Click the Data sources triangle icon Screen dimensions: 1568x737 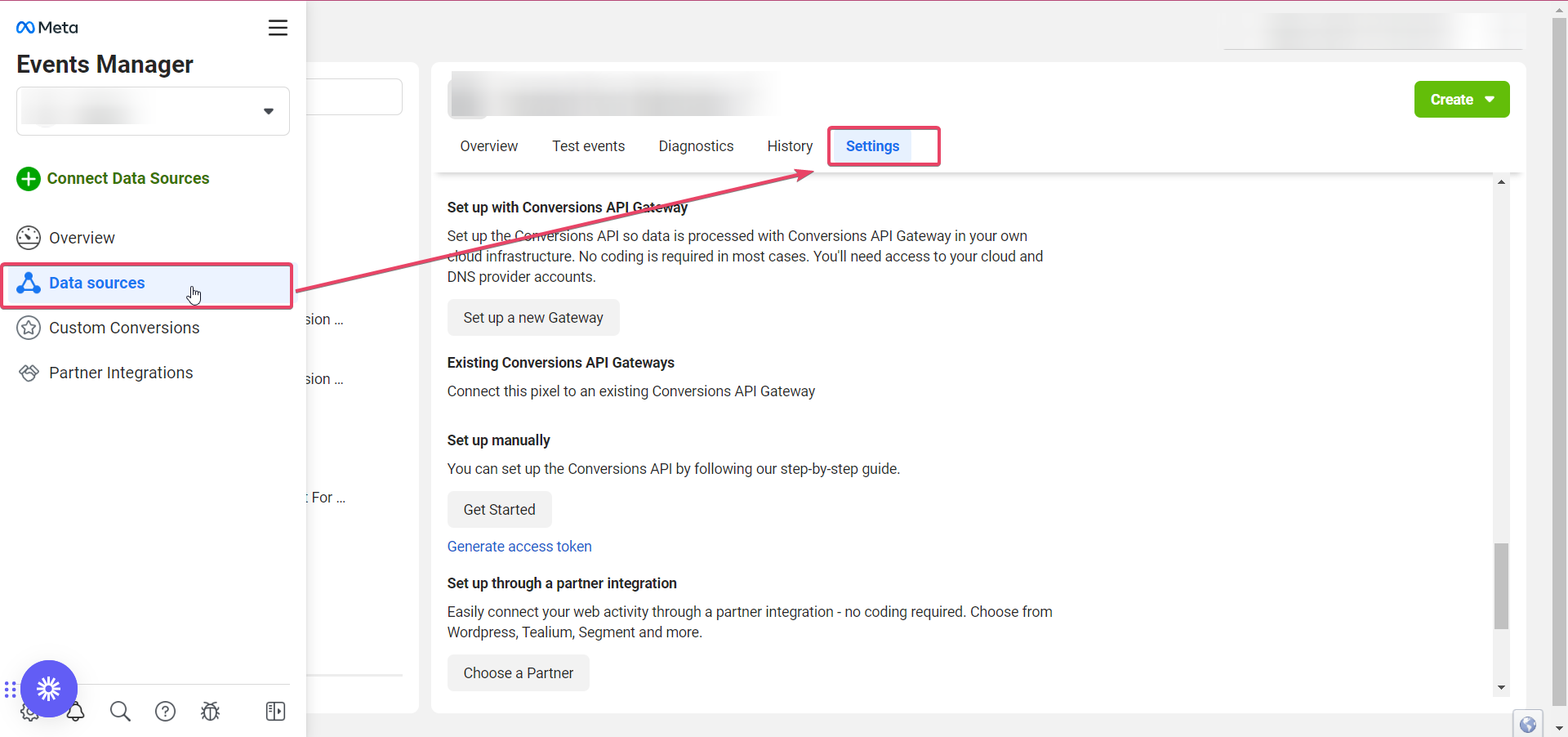[x=29, y=283]
